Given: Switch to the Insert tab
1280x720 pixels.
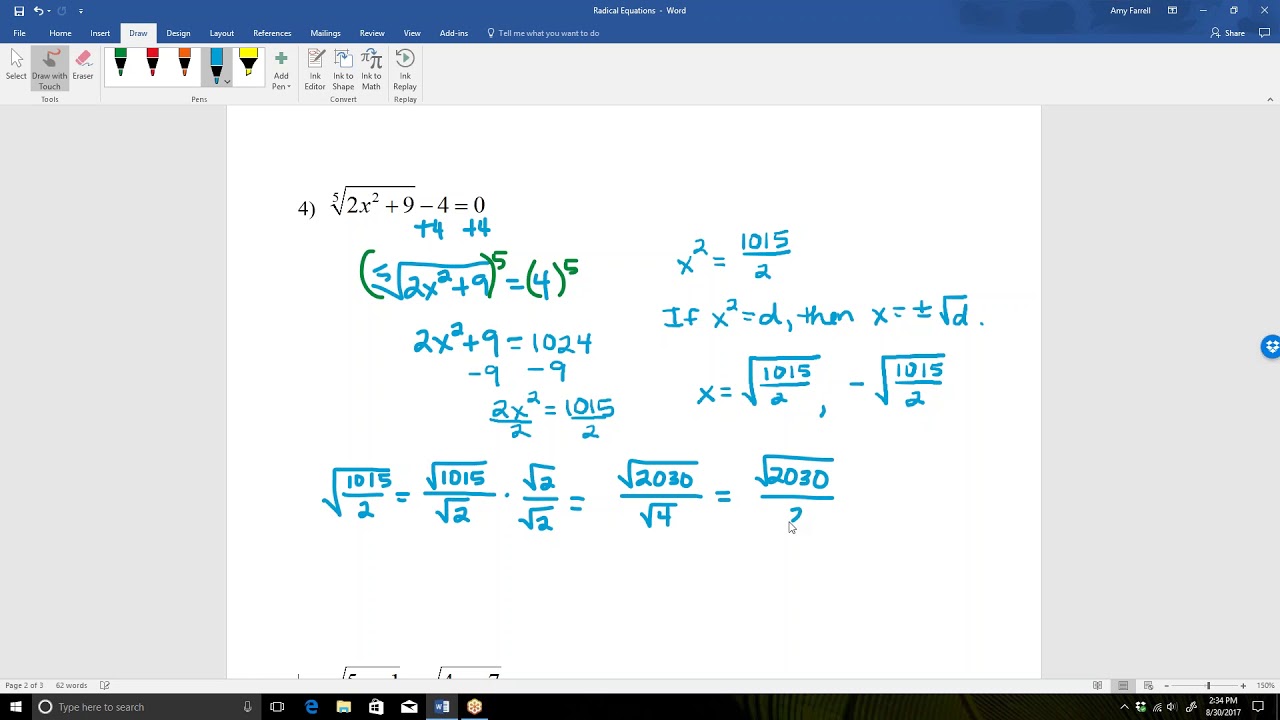Looking at the screenshot, I should (x=100, y=33).
